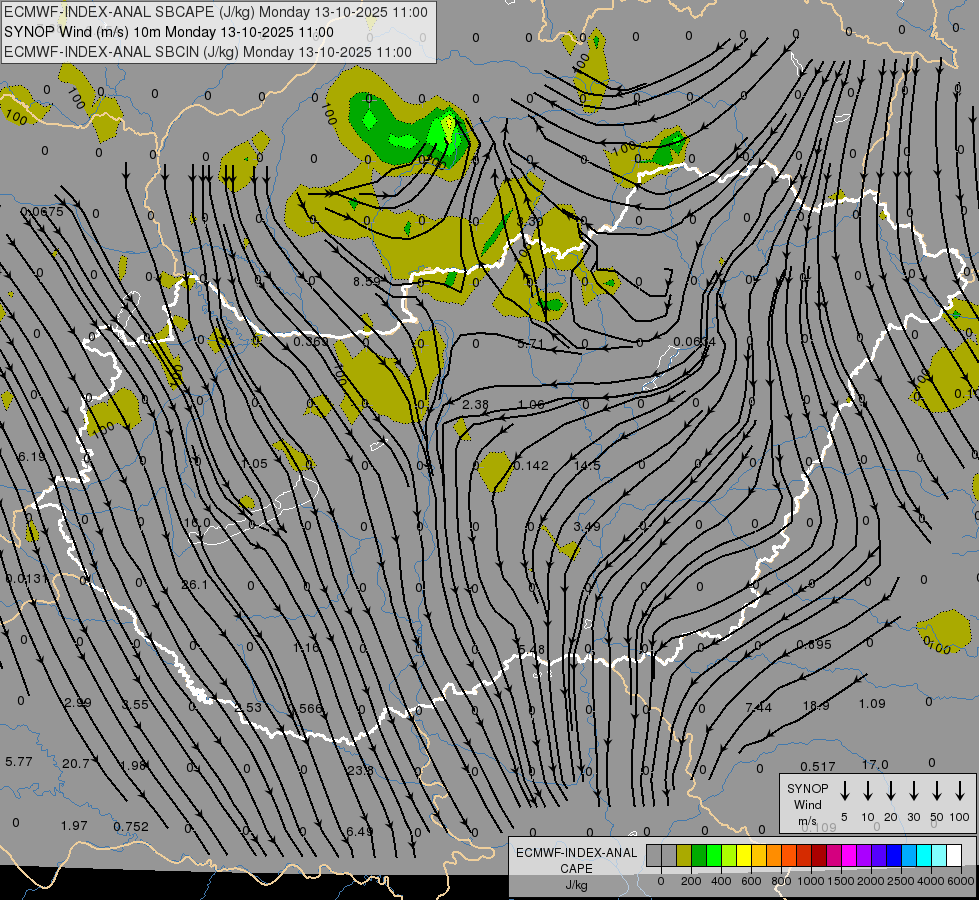
Task: Click the 0.752 value on the map
Action: tap(131, 826)
